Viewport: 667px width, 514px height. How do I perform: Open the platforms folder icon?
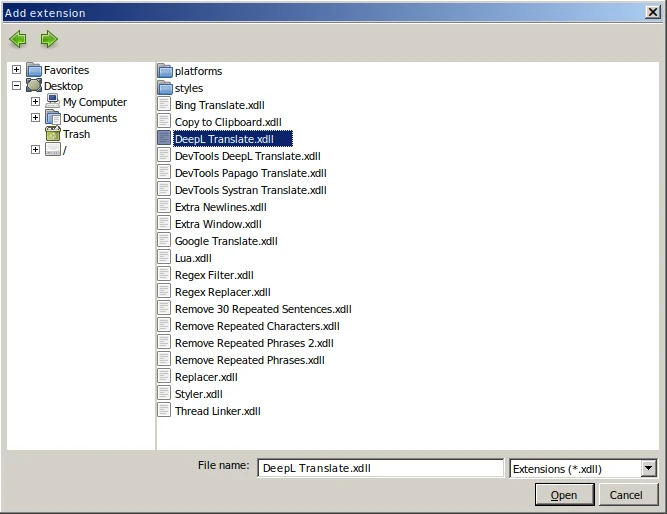pyautogui.click(x=166, y=71)
